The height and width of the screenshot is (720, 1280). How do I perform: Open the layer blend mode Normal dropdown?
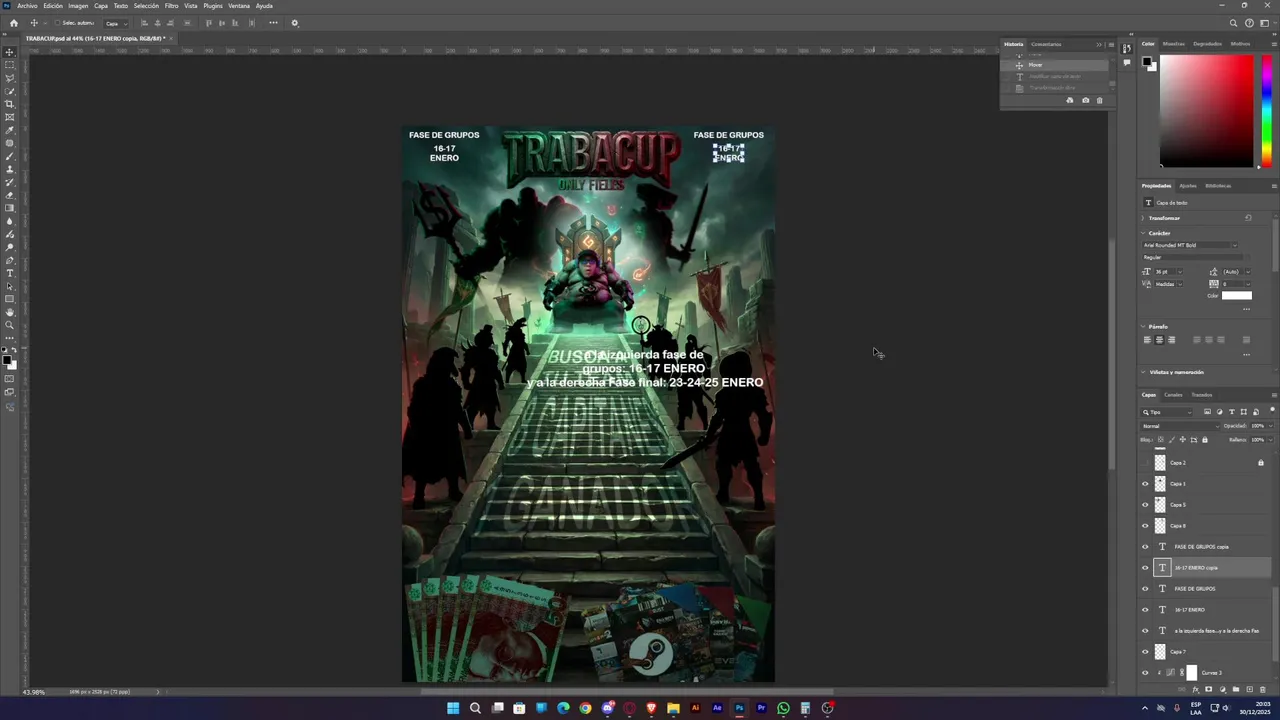click(1180, 426)
